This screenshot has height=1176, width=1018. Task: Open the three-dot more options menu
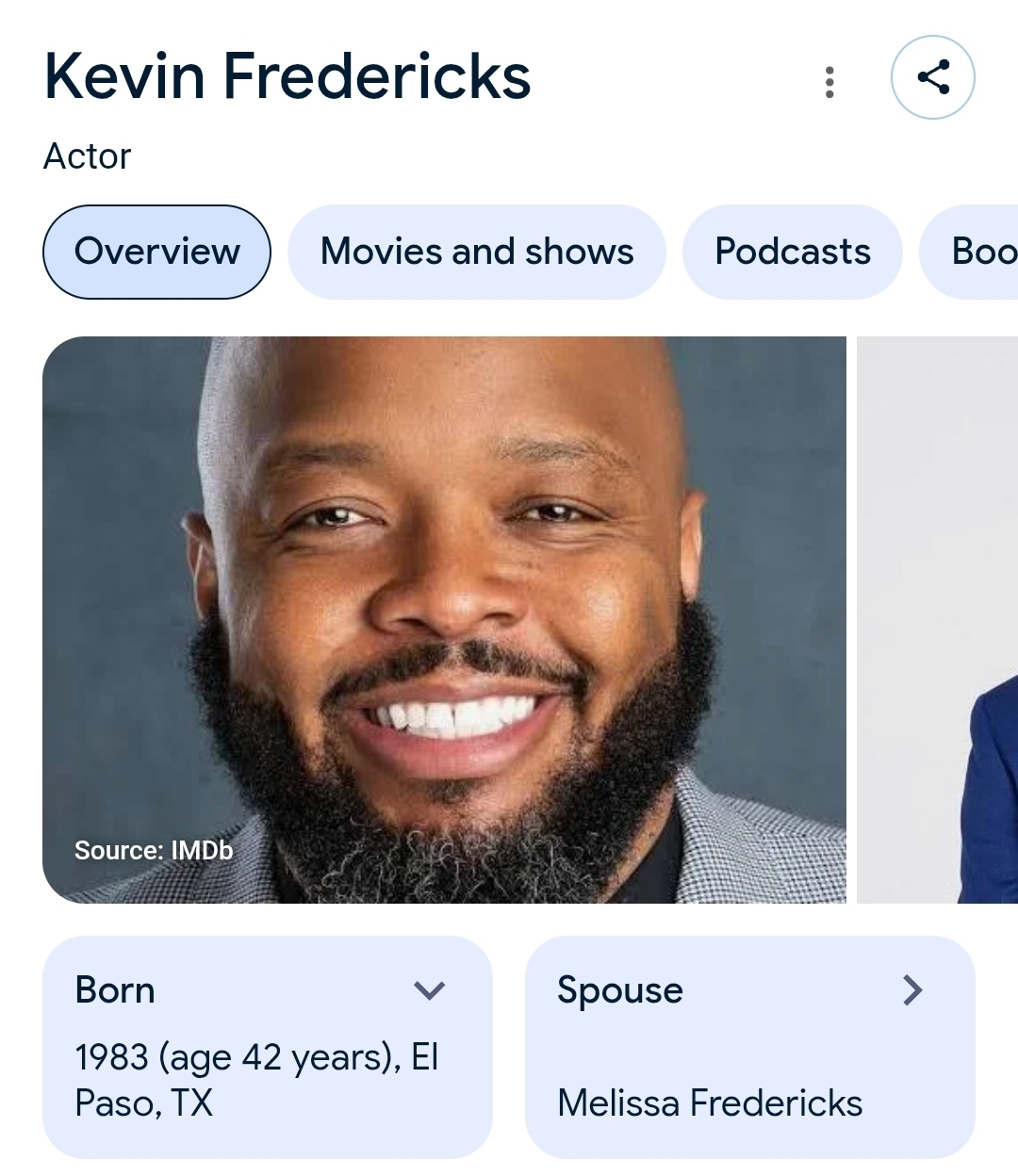pos(829,82)
